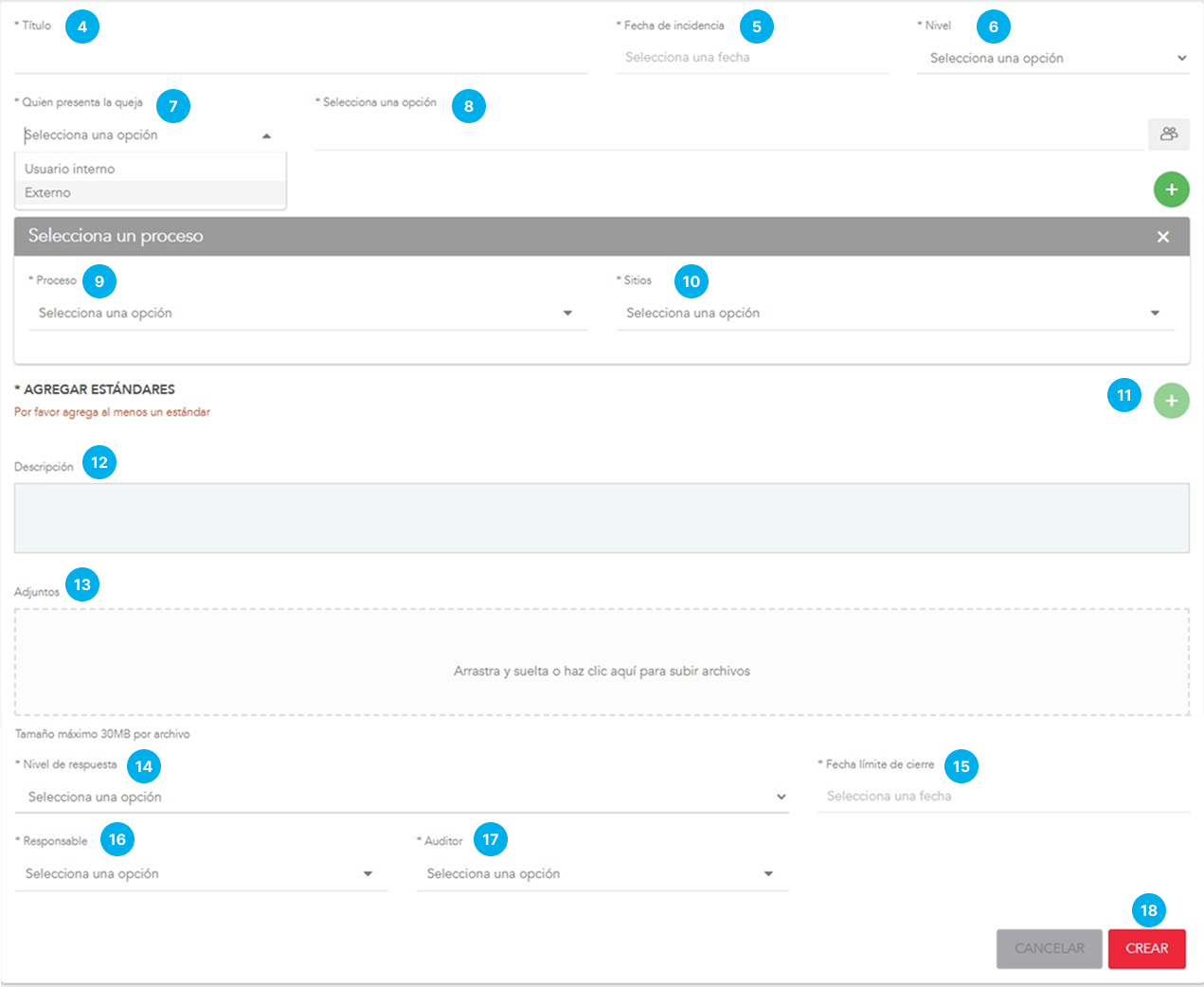The image size is (1204, 987).
Task: Expand the Proceso dropdown
Action: 307,314
